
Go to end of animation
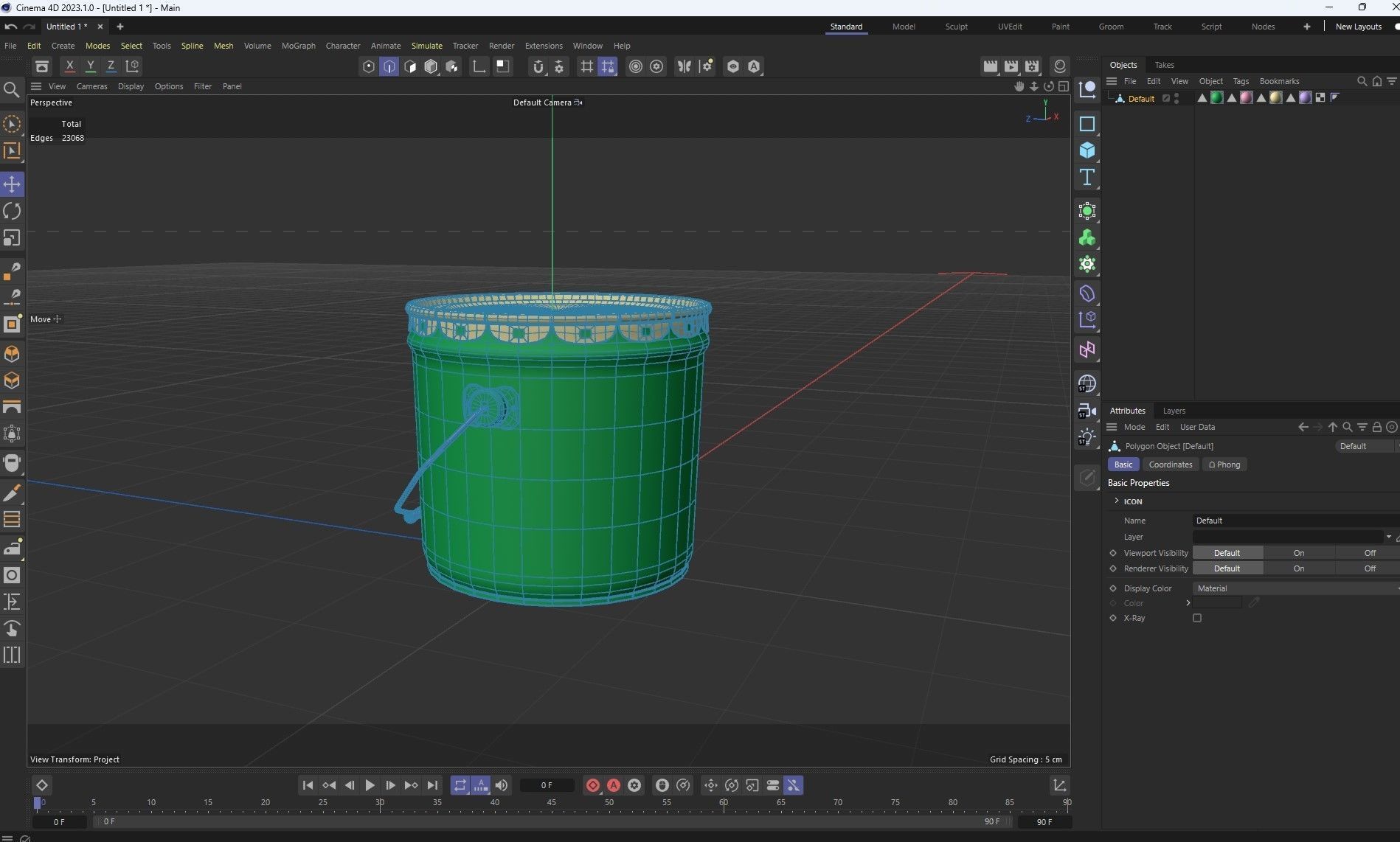coord(432,785)
